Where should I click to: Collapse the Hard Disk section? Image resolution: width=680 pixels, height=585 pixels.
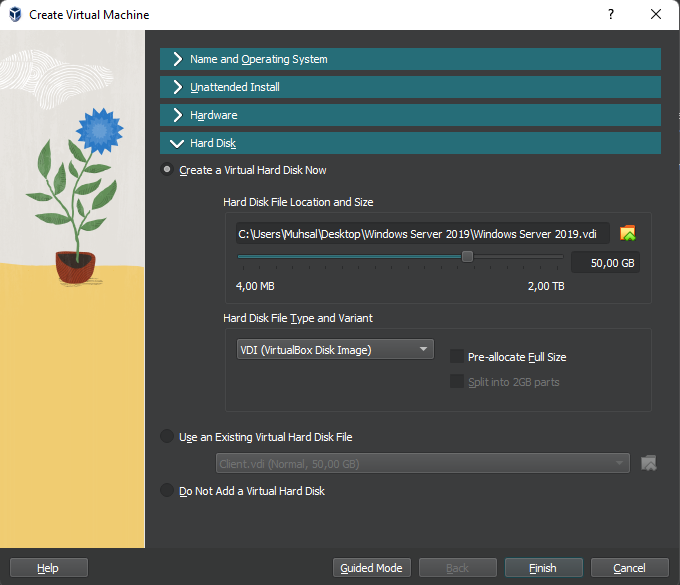coord(410,143)
